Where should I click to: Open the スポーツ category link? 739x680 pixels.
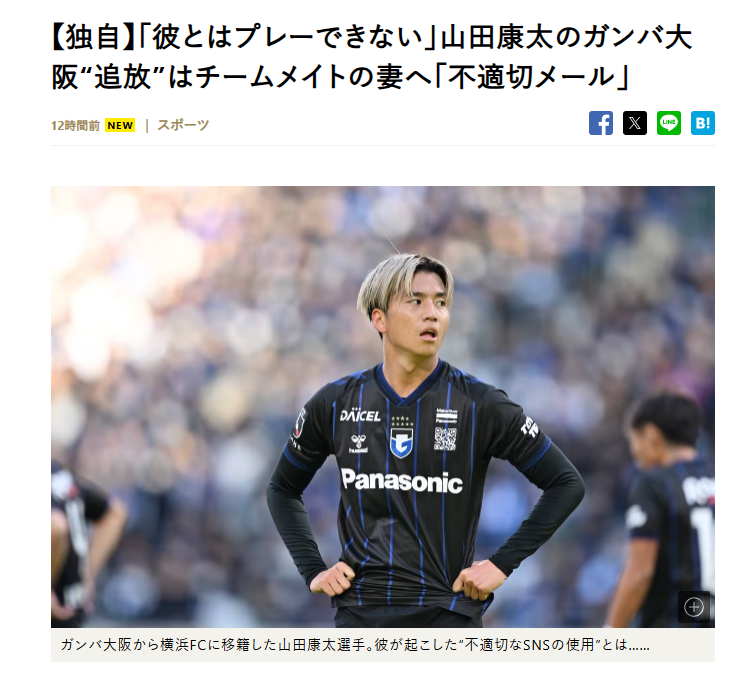(x=183, y=125)
